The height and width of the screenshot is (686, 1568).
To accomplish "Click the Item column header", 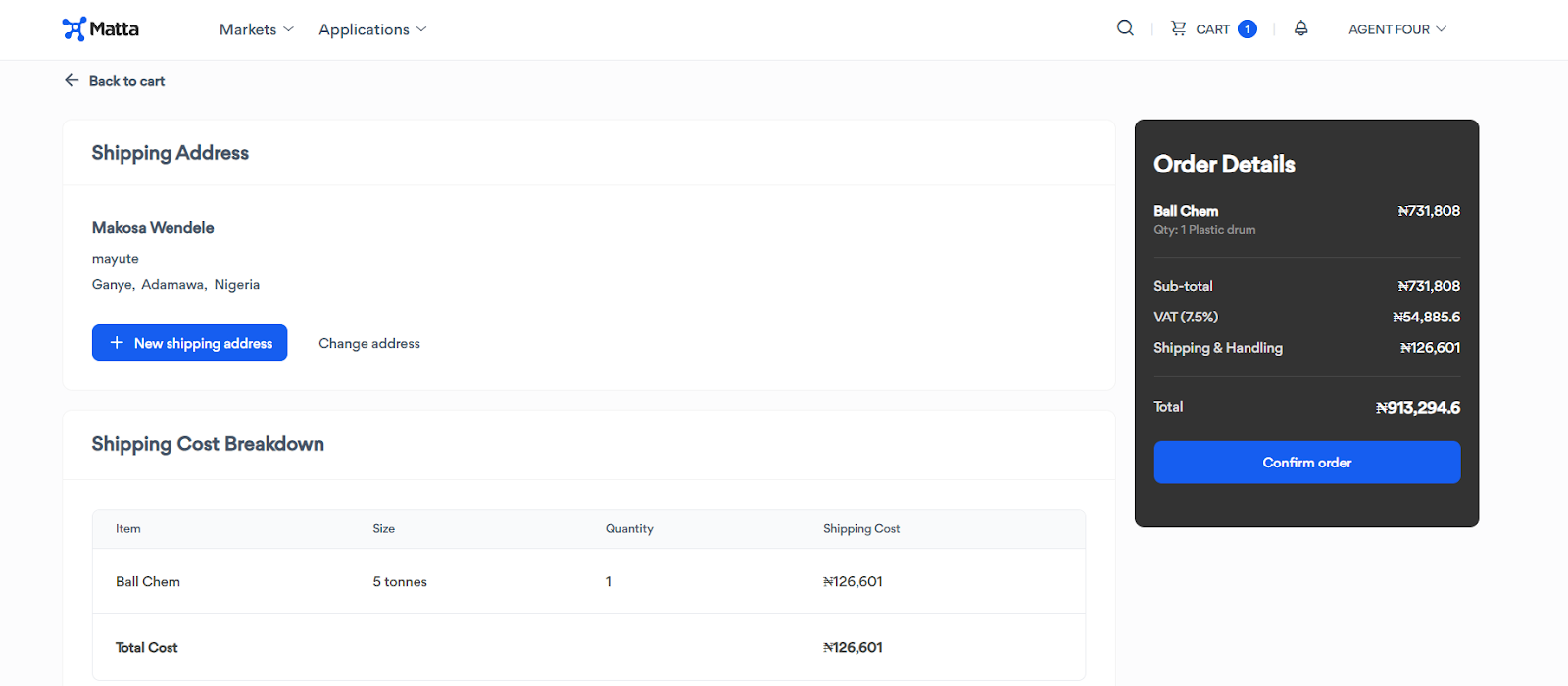I will (128, 529).
